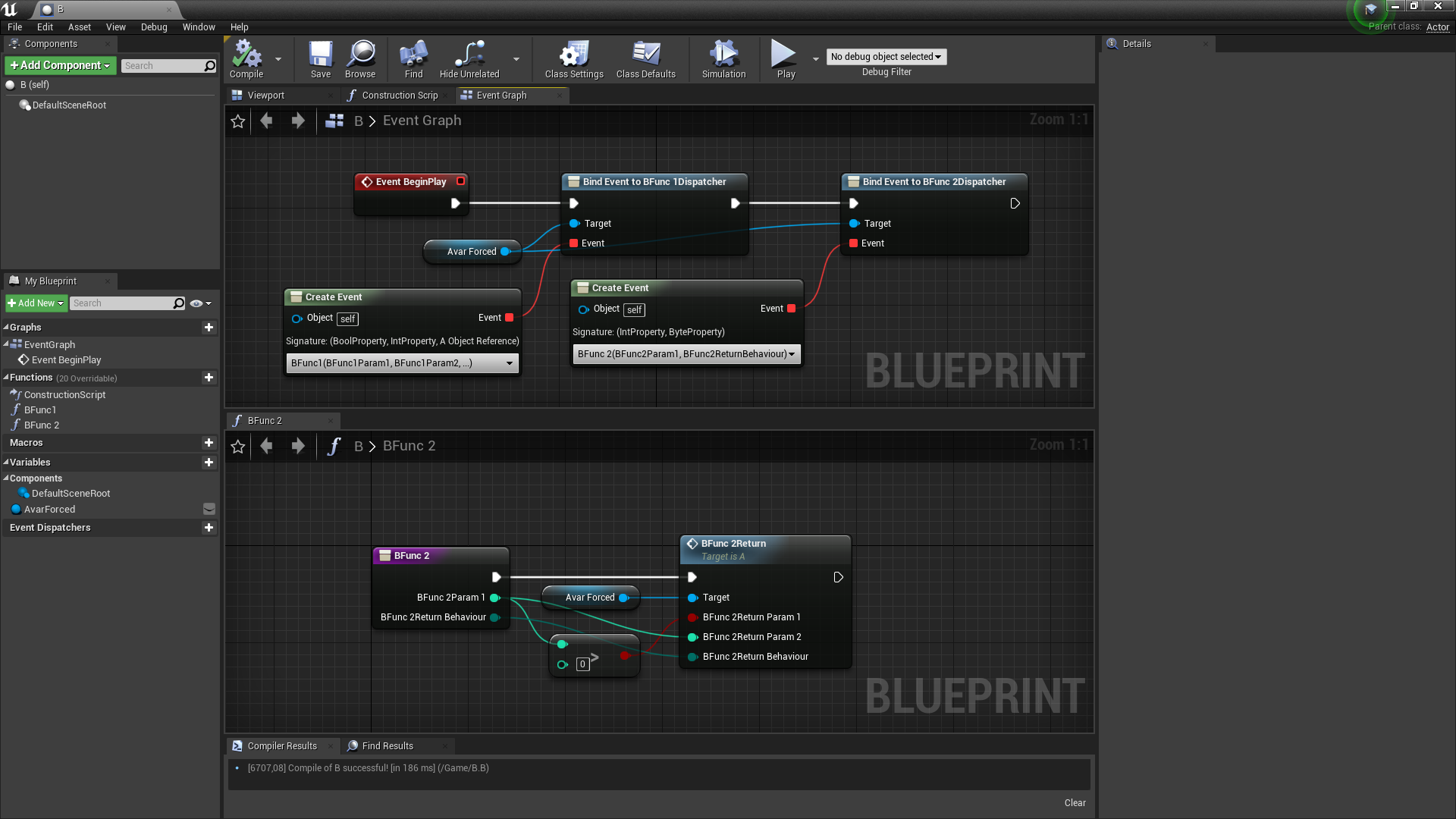Open BFunc1 signature function dropdown

(403, 363)
